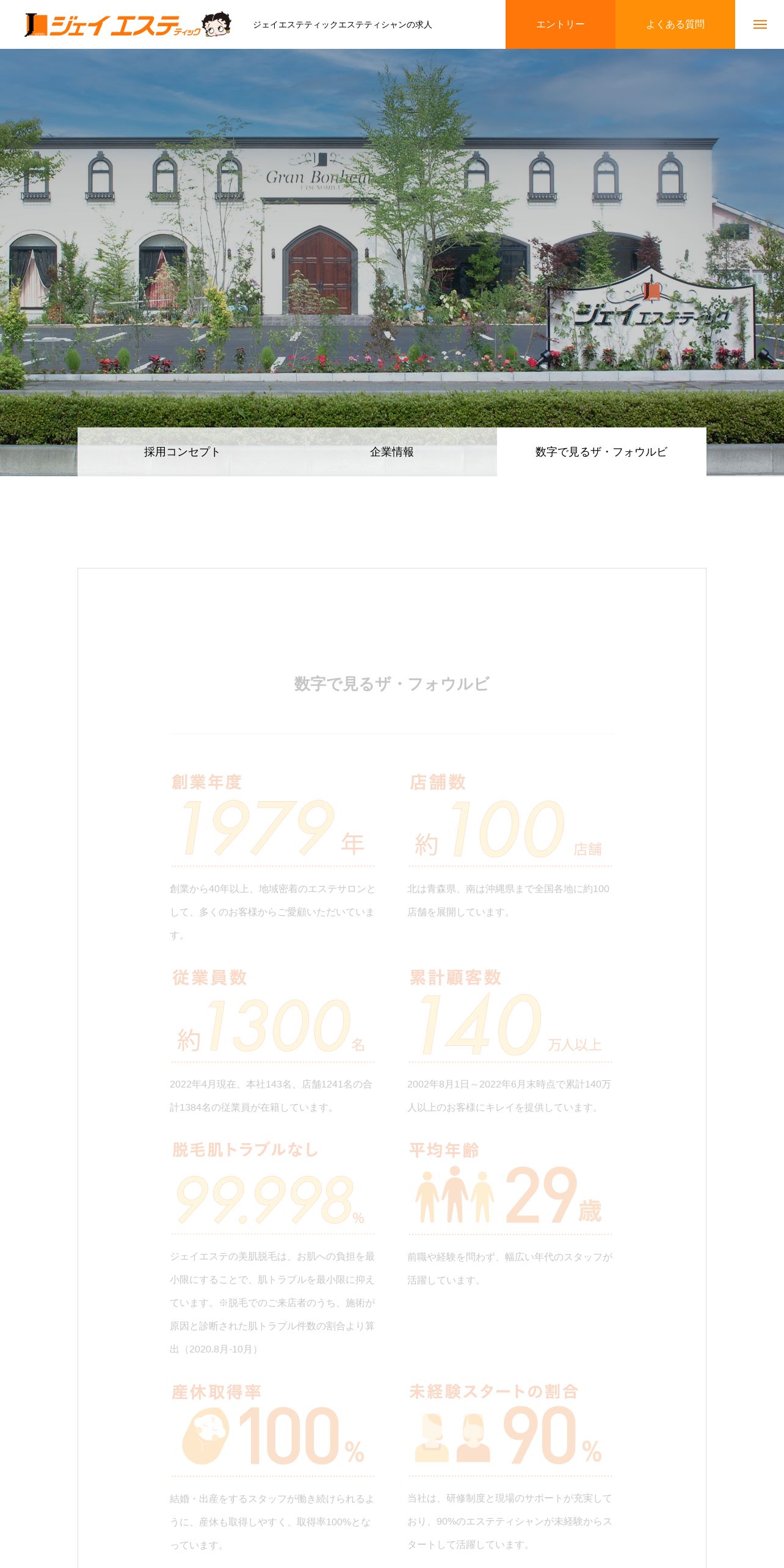Click the baby icon by 100%
784x1568 pixels.
click(x=206, y=1436)
